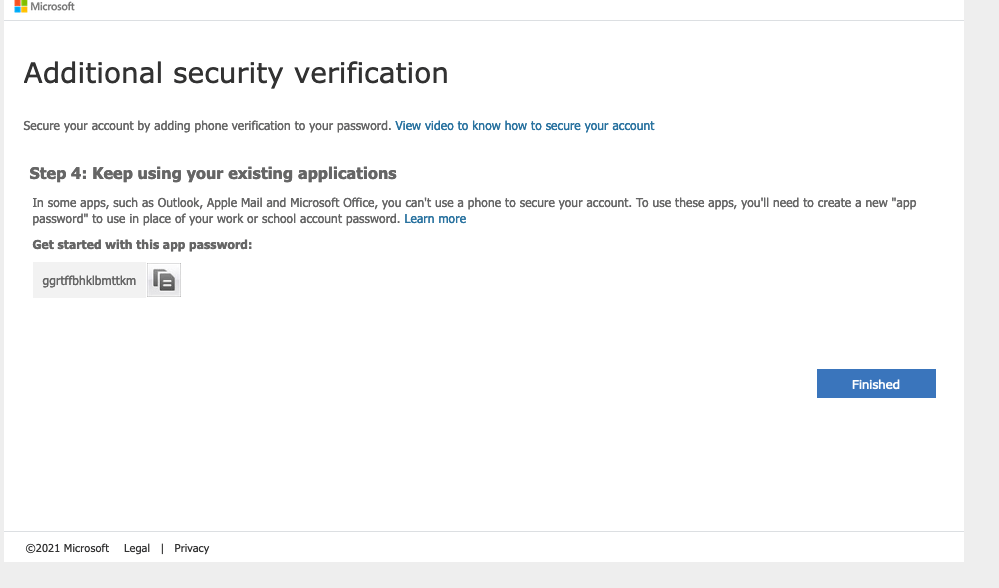Click the Finished button
999x588 pixels.
[x=876, y=384]
